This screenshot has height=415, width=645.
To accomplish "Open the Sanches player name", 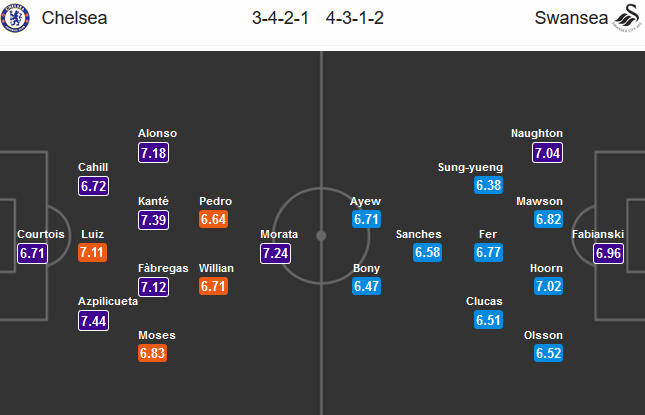I will (418, 234).
